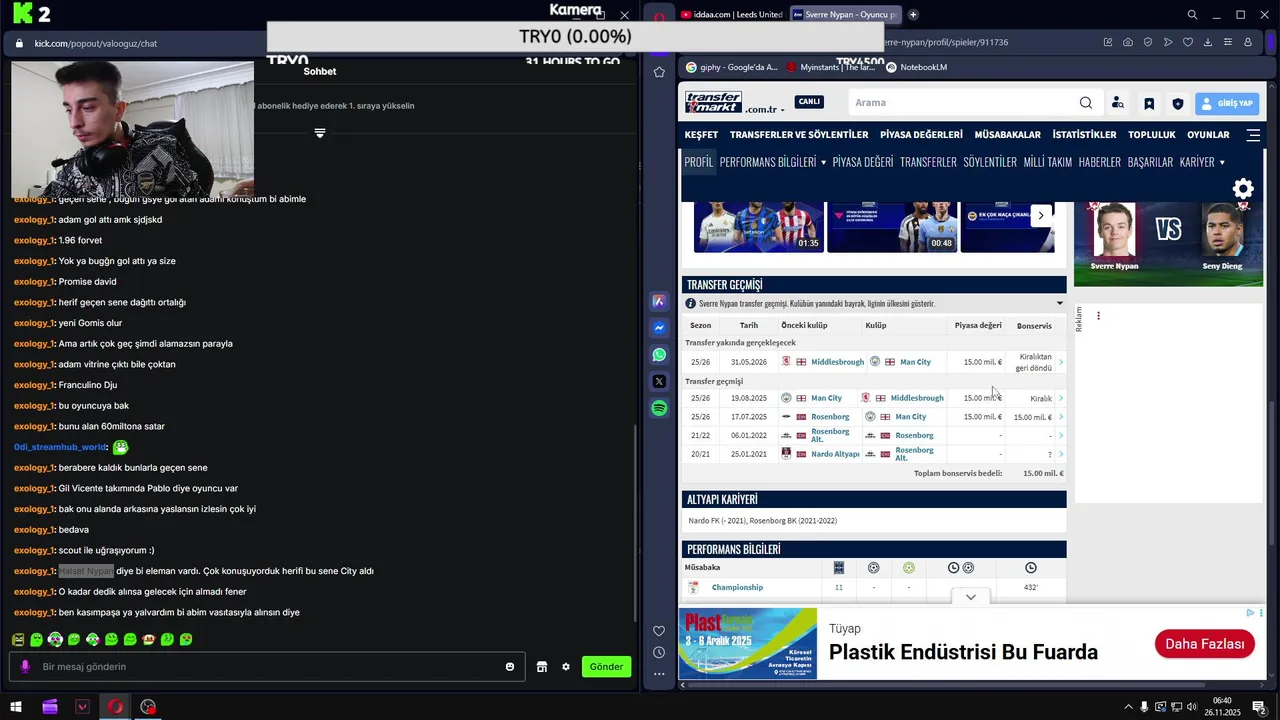Play video thumbnail with 01:35 duration

point(759,227)
